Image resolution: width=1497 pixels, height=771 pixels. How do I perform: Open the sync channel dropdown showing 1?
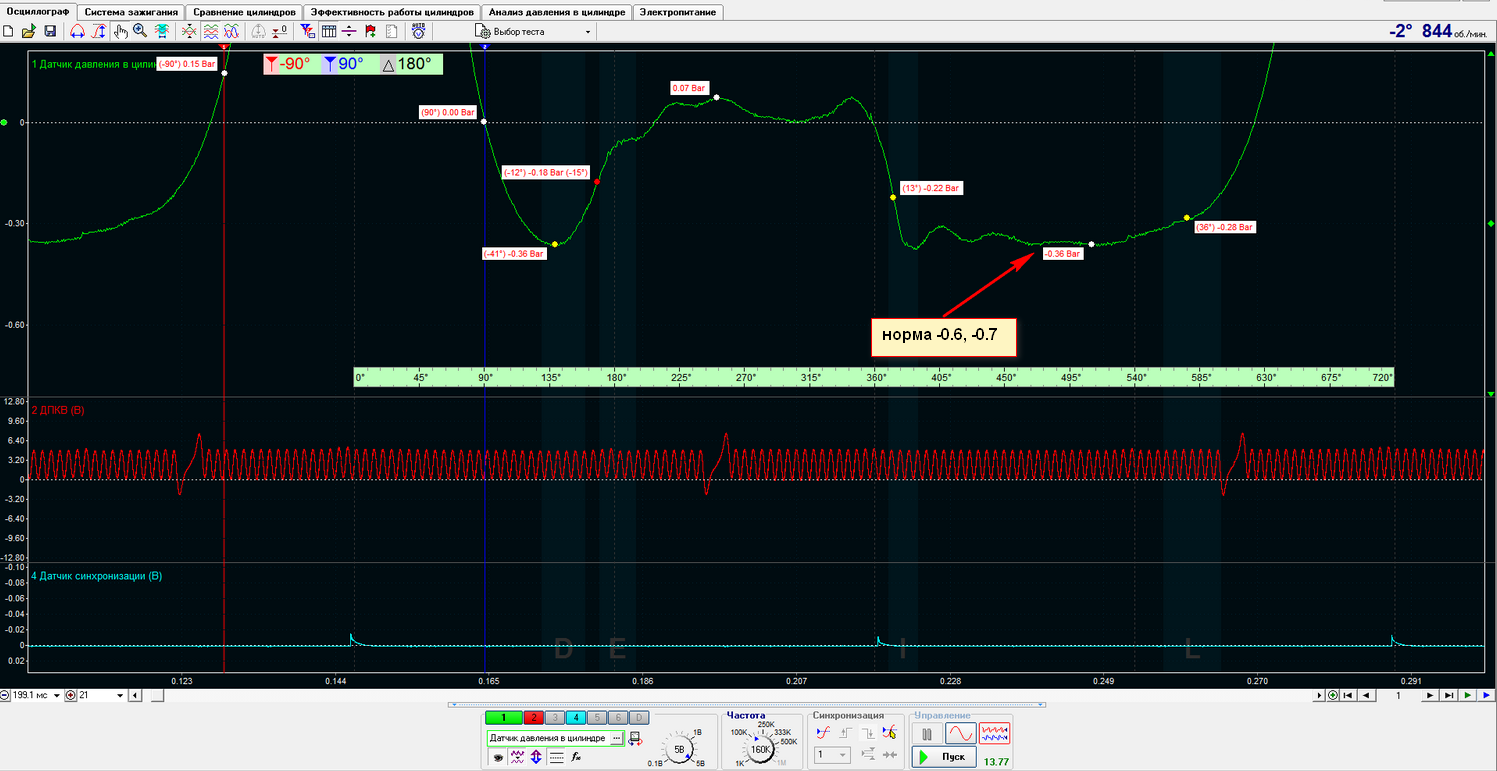832,755
